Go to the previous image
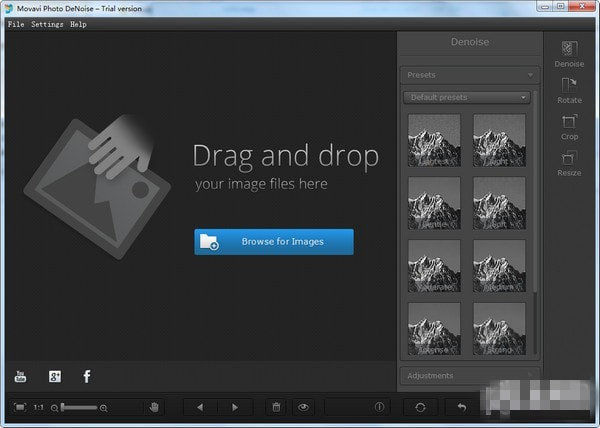This screenshot has height=428, width=600. (200, 407)
